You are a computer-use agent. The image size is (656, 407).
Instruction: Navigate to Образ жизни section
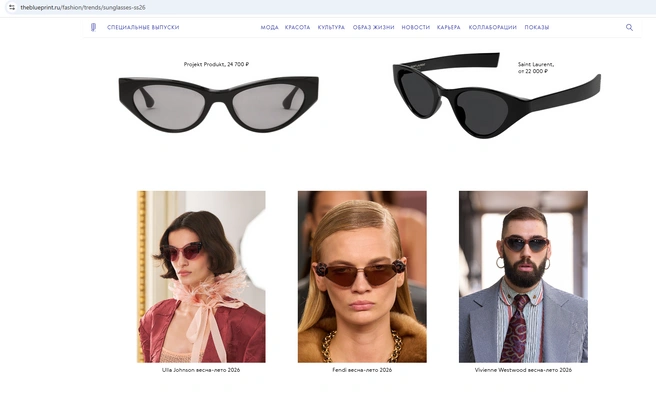coord(373,27)
